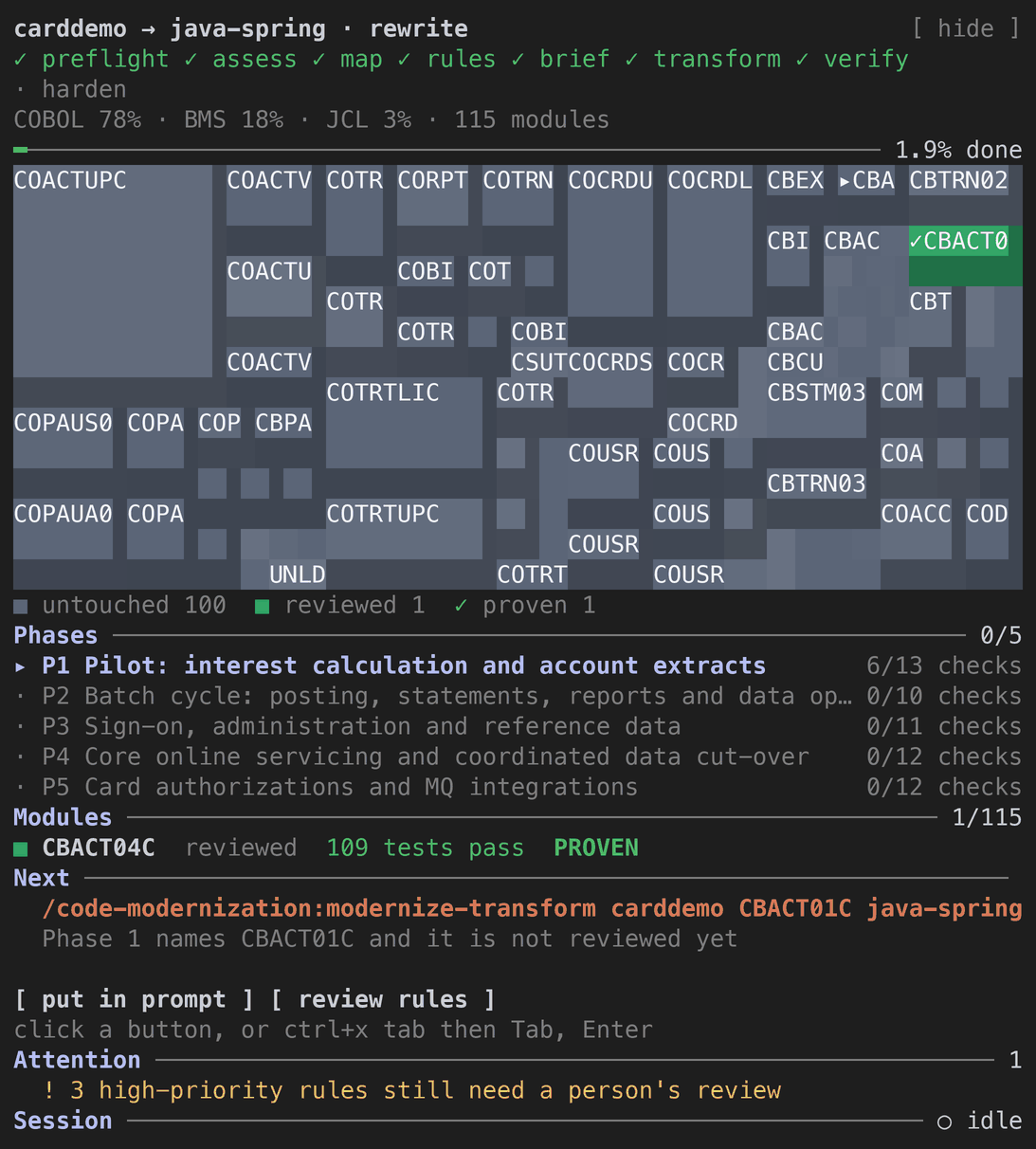Click the idle status circle icon

point(944,1122)
